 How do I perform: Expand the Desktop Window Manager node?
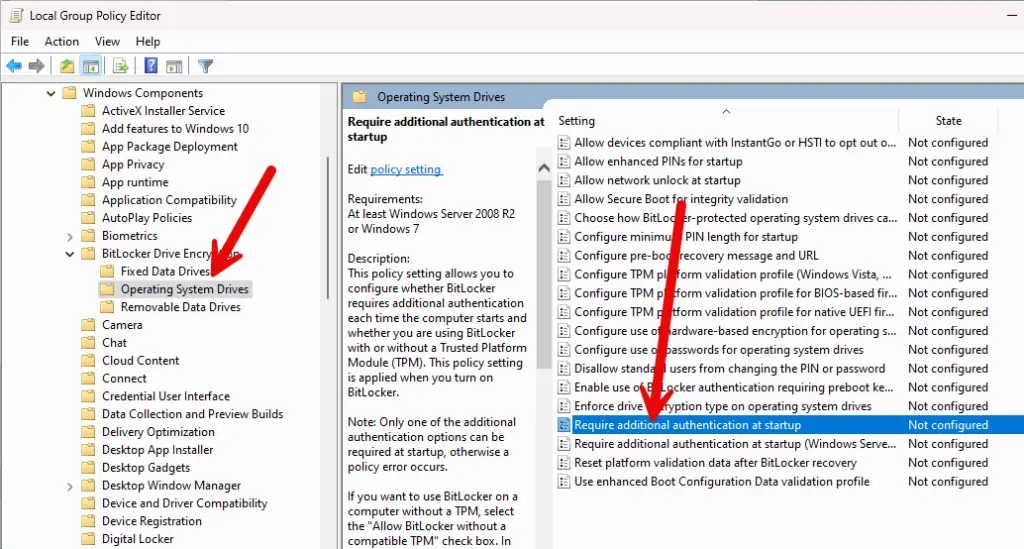pos(70,486)
